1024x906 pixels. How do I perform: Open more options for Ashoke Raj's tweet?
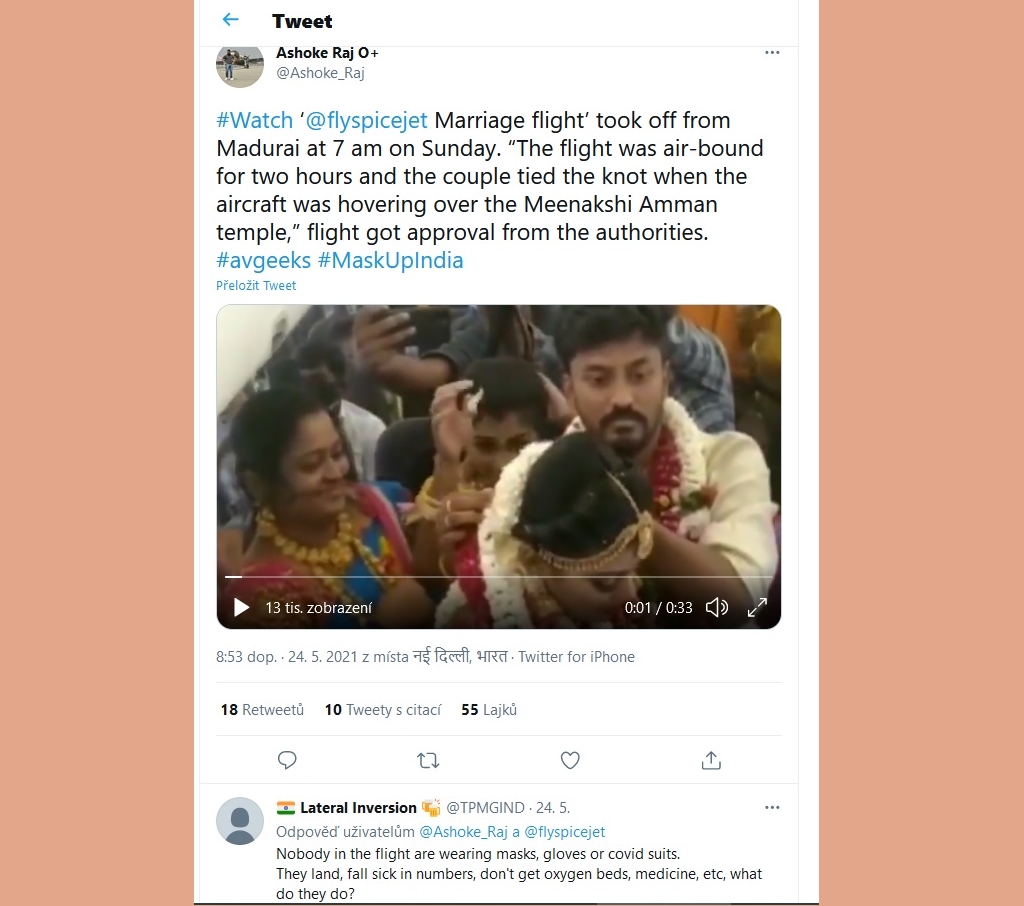tap(772, 52)
